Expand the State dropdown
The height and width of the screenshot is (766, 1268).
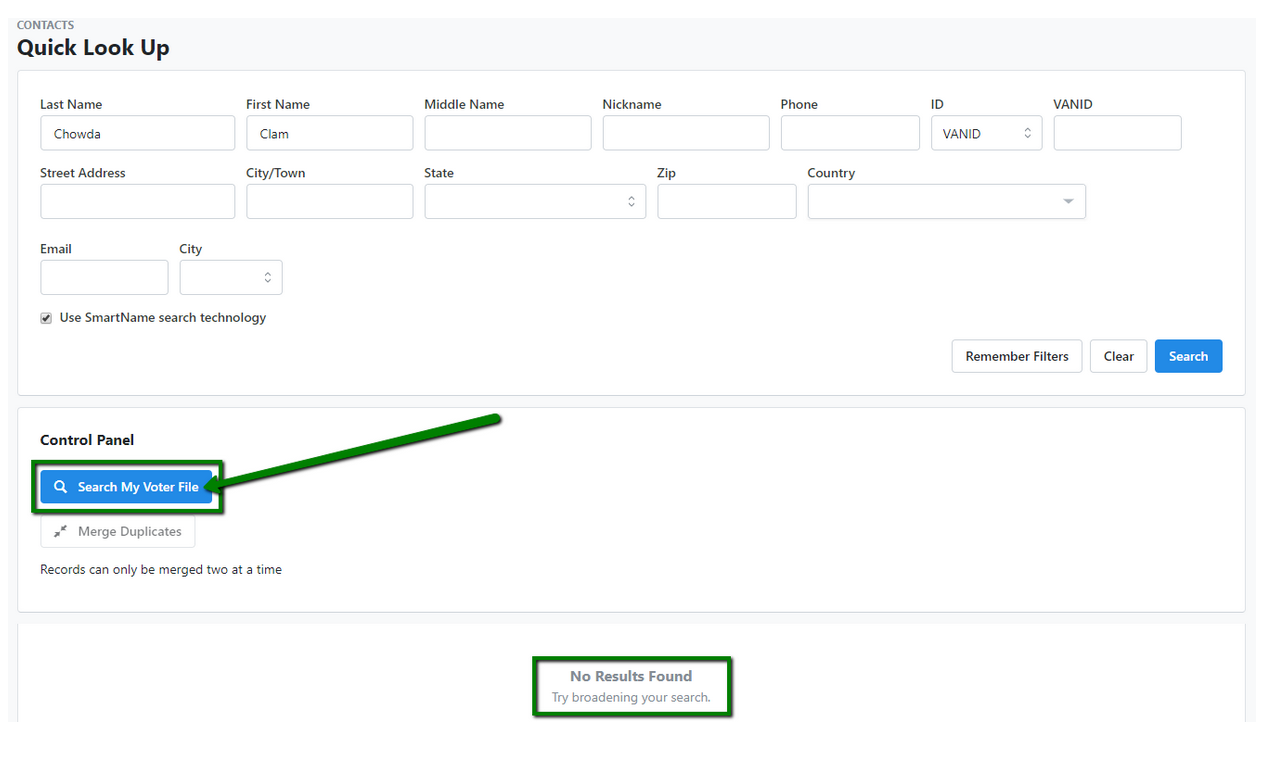click(x=534, y=201)
